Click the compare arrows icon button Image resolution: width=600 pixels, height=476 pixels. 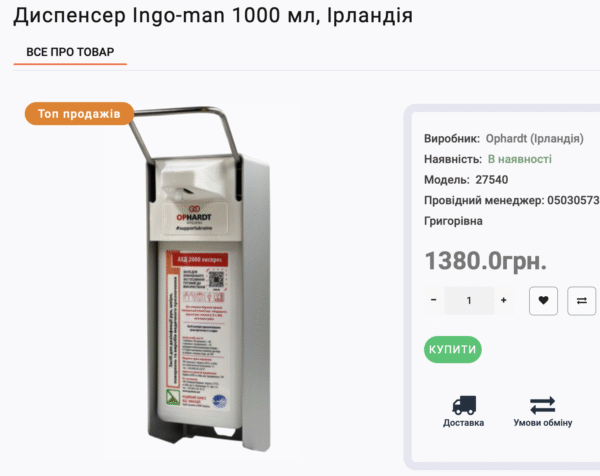pyautogui.click(x=582, y=301)
